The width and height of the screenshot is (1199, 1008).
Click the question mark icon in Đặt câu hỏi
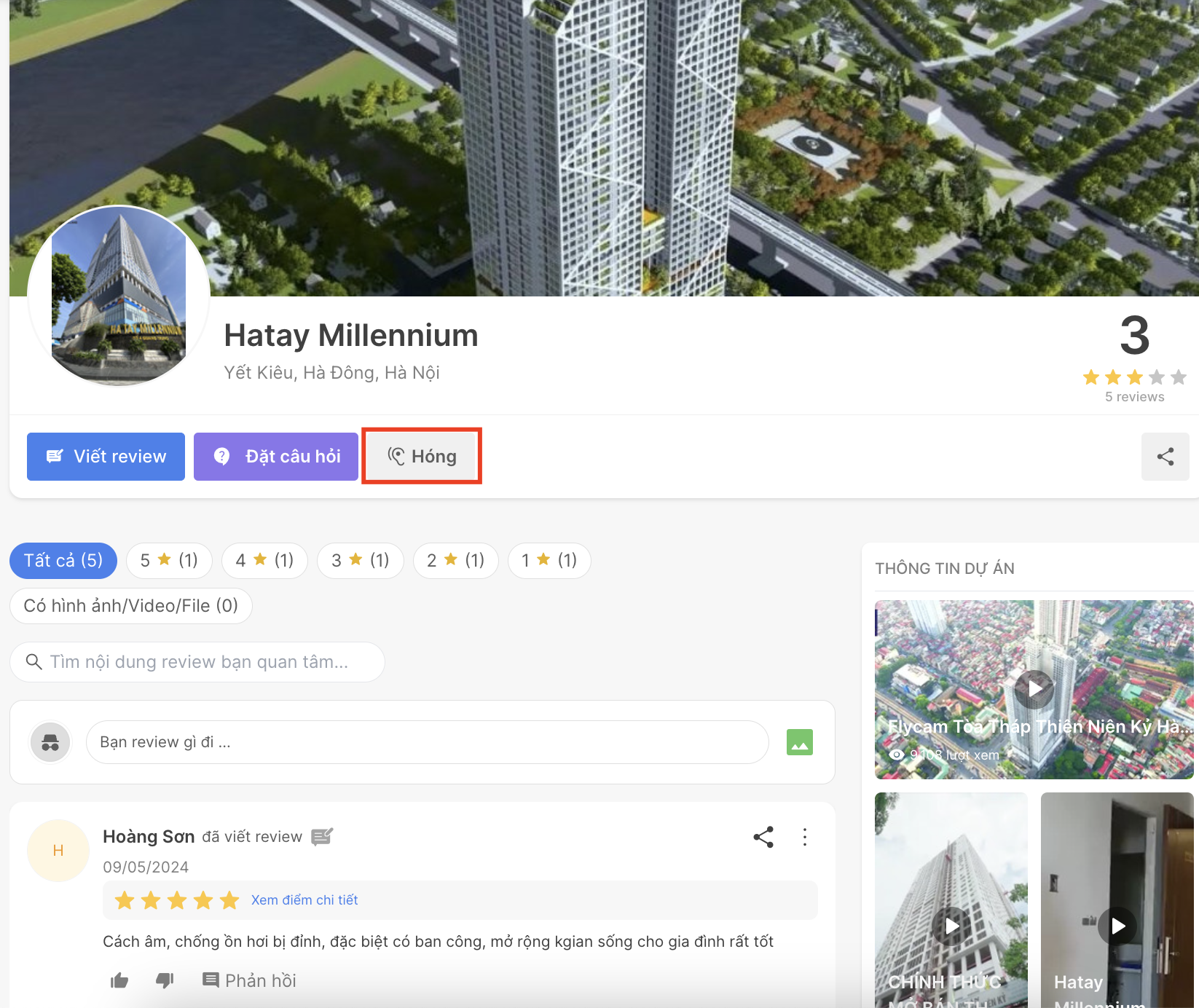point(221,457)
